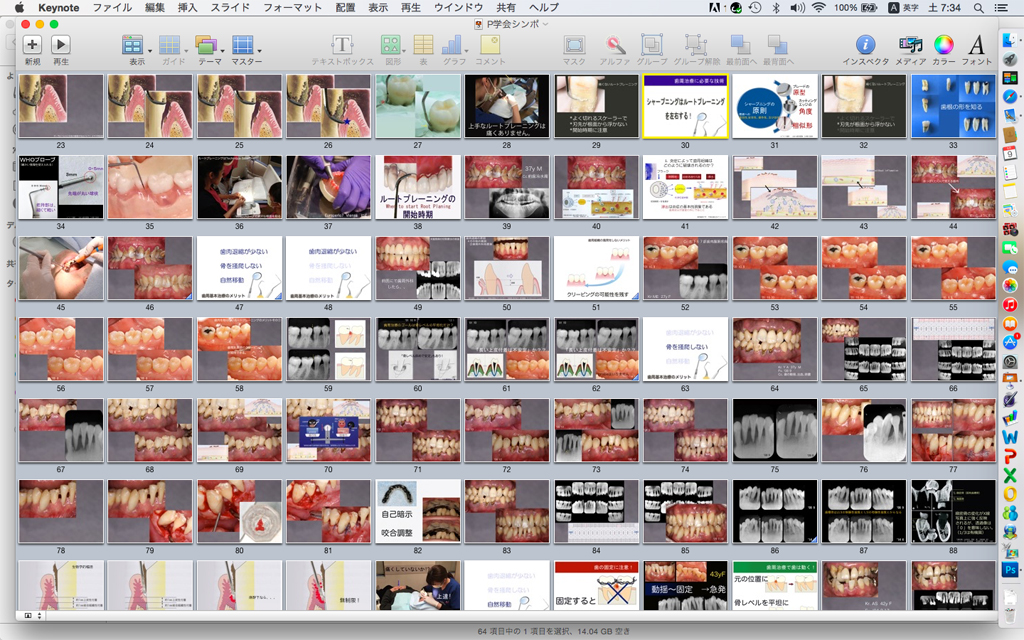Open the フォント fonts panel
The width and height of the screenshot is (1024, 640).
point(976,44)
